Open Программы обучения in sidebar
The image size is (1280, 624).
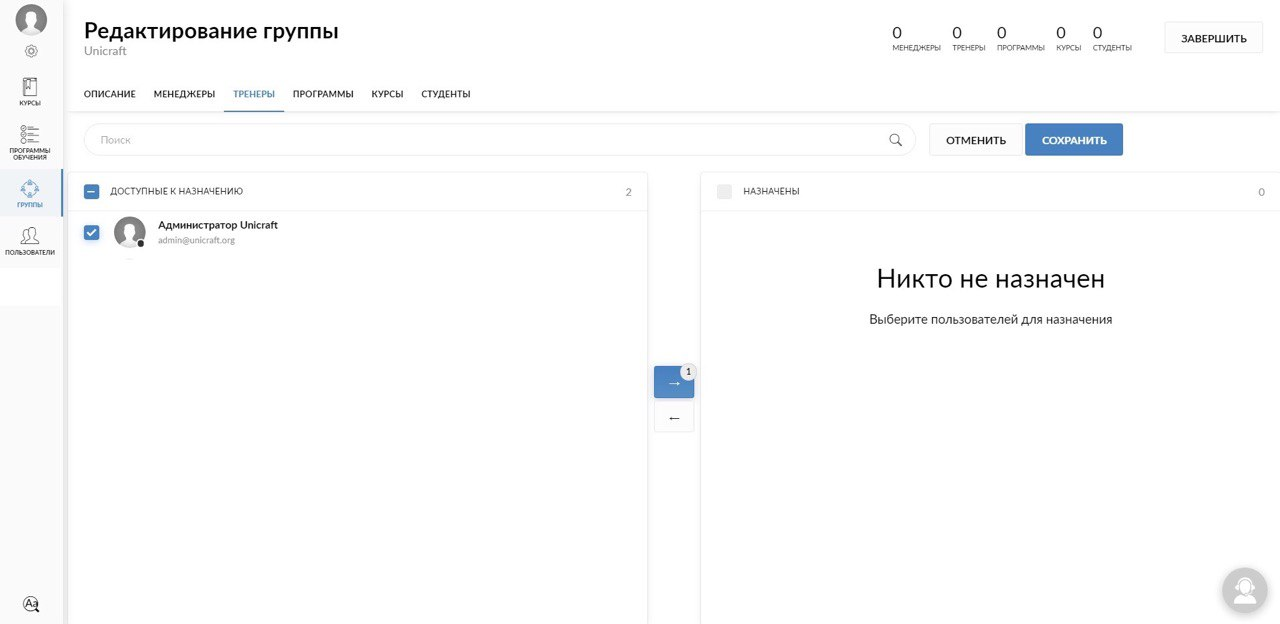click(30, 142)
